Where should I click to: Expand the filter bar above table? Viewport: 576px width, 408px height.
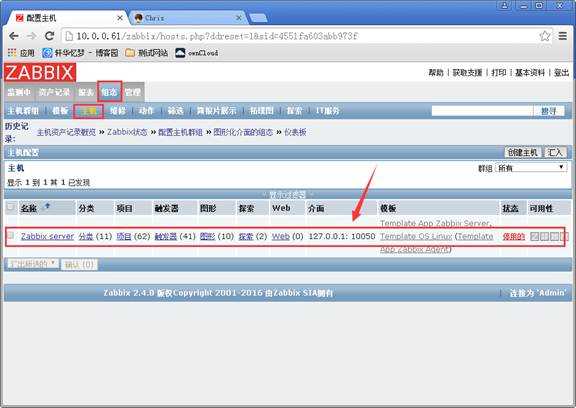pos(288,194)
